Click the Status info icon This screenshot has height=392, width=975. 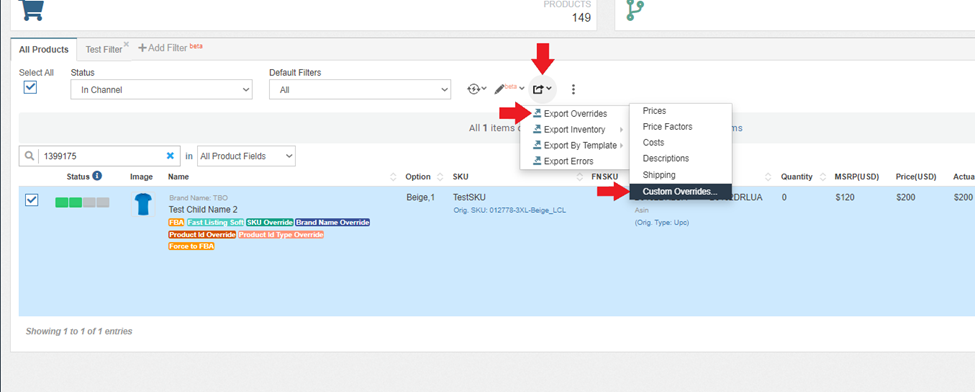pos(97,176)
